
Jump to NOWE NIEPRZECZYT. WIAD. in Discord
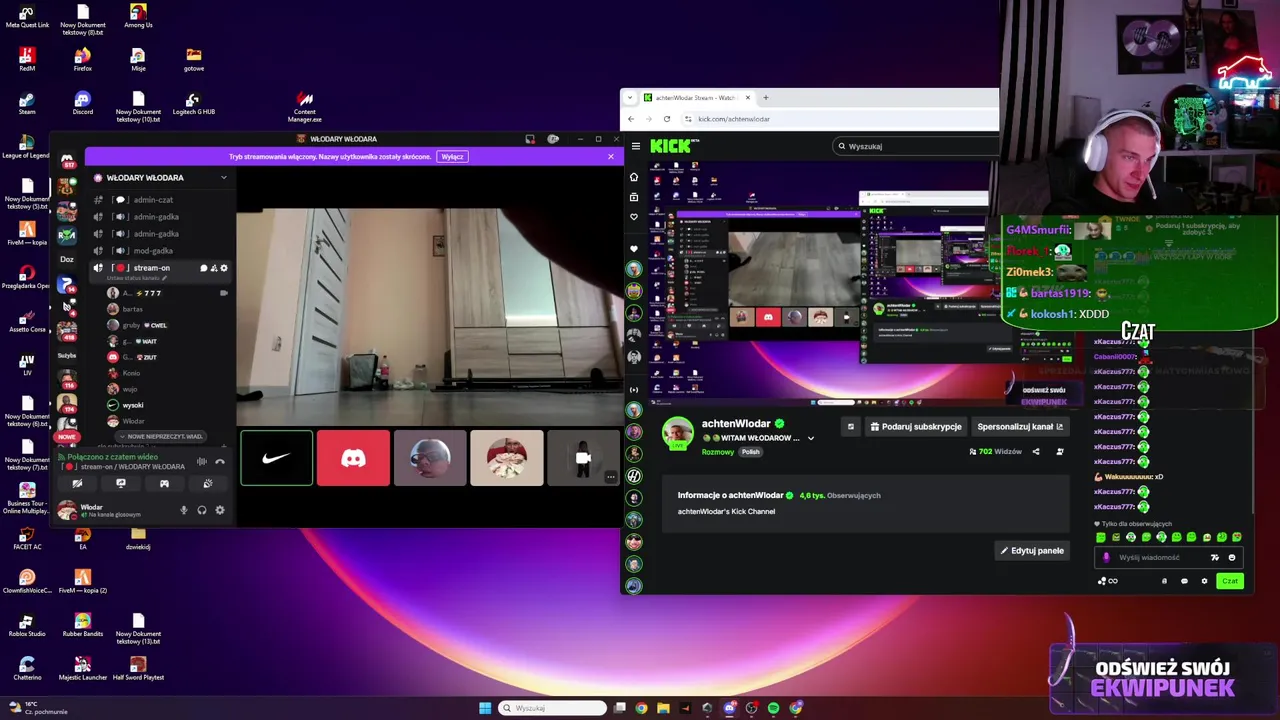point(161,437)
